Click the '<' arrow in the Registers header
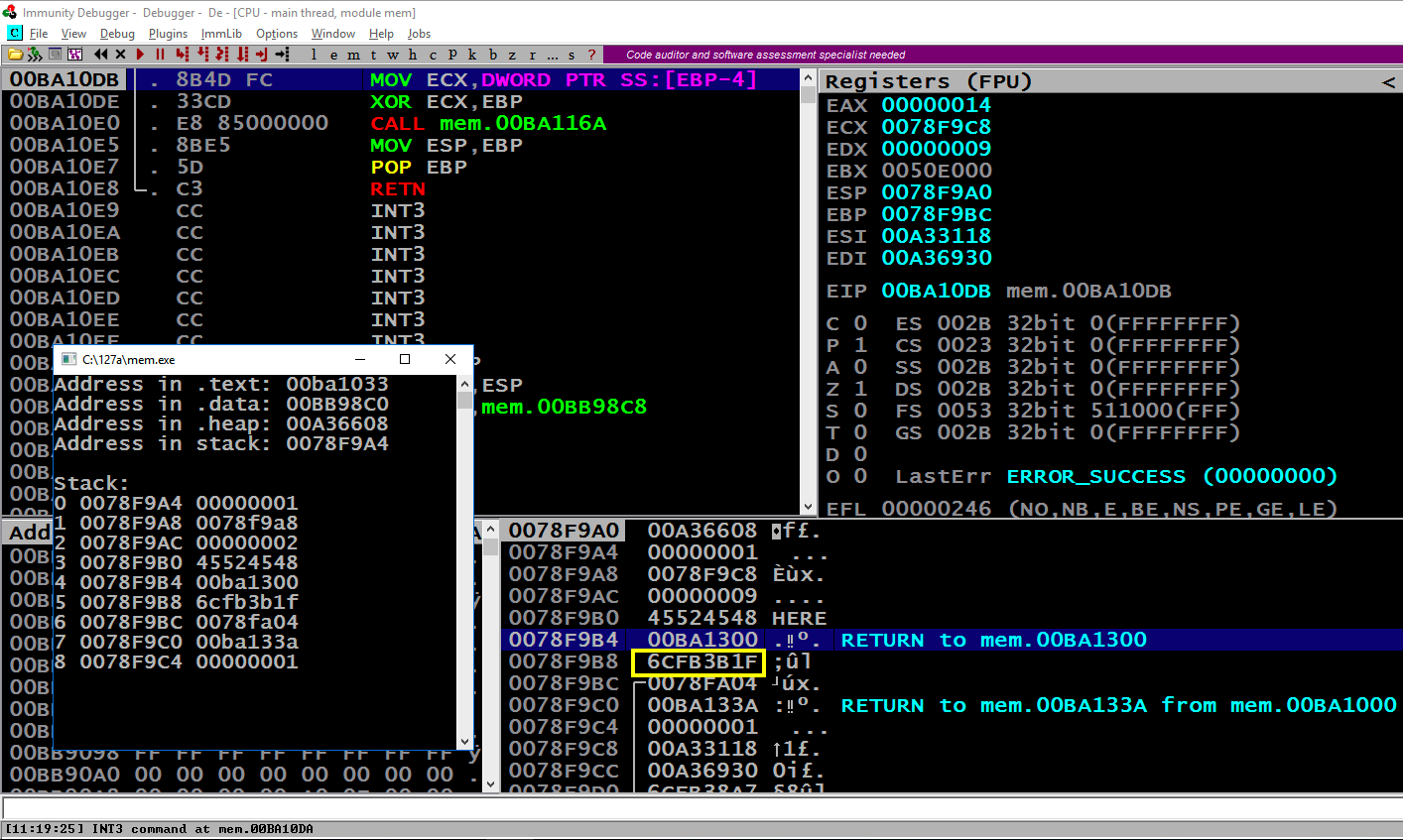Viewport: 1403px width, 840px height. pyautogui.click(x=1388, y=82)
